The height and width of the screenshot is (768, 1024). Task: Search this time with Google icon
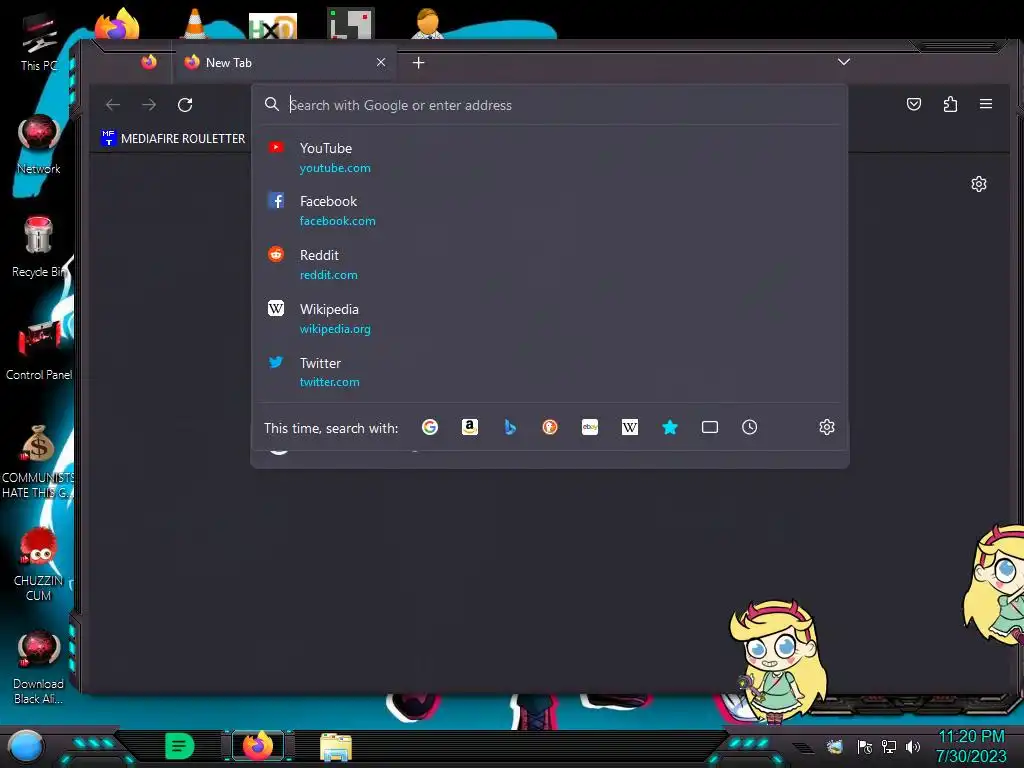coord(430,427)
